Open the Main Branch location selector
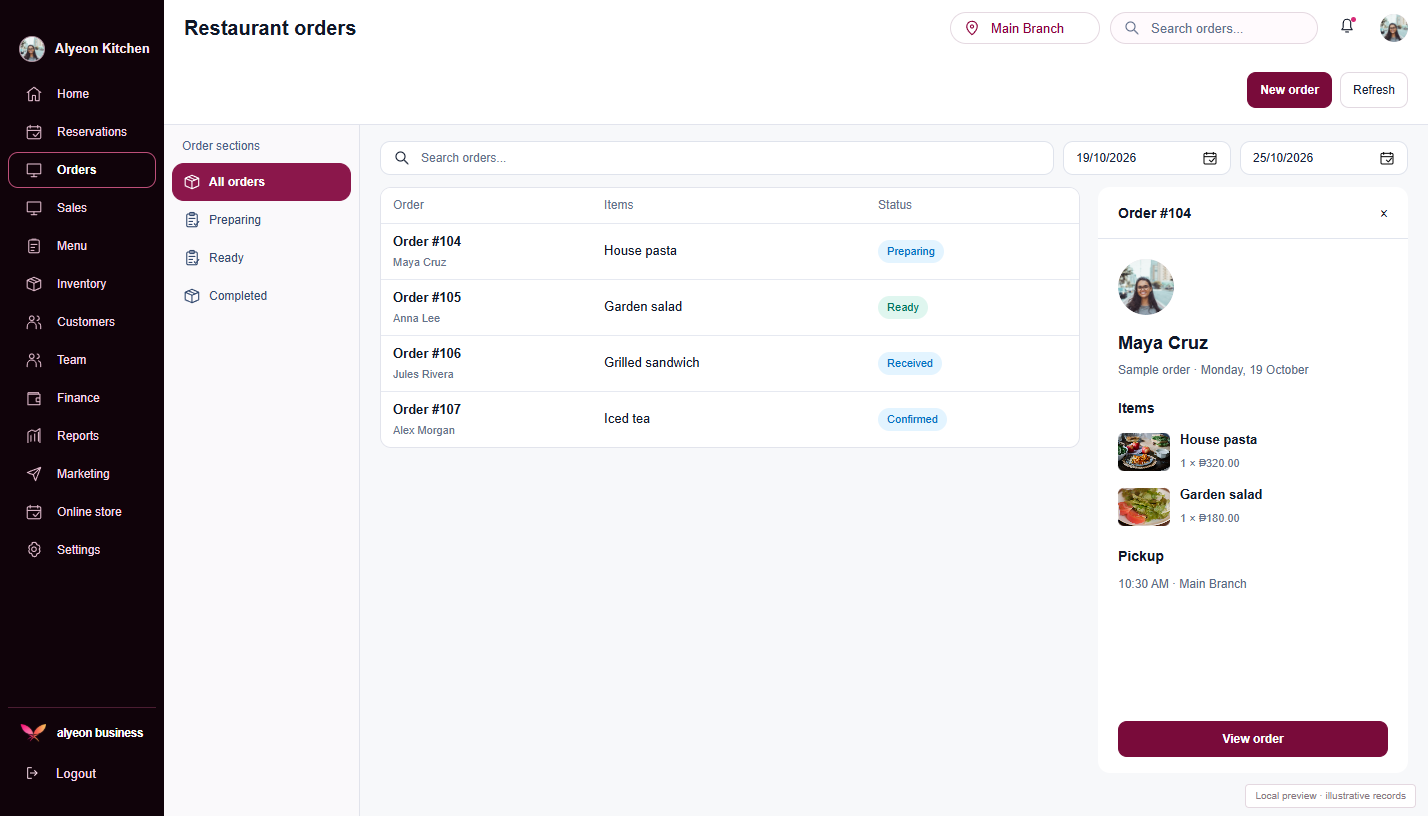The height and width of the screenshot is (816, 1428). [x=1025, y=28]
